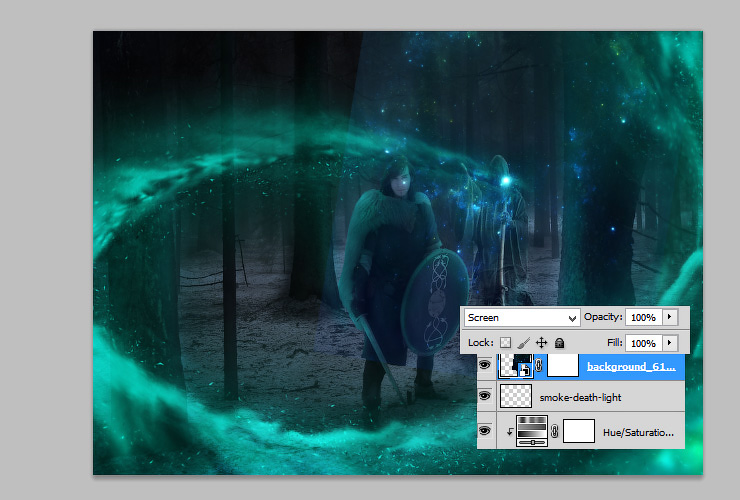Image resolution: width=740 pixels, height=500 pixels.
Task: Hide the background_61 layer eye
Action: pyautogui.click(x=485, y=365)
